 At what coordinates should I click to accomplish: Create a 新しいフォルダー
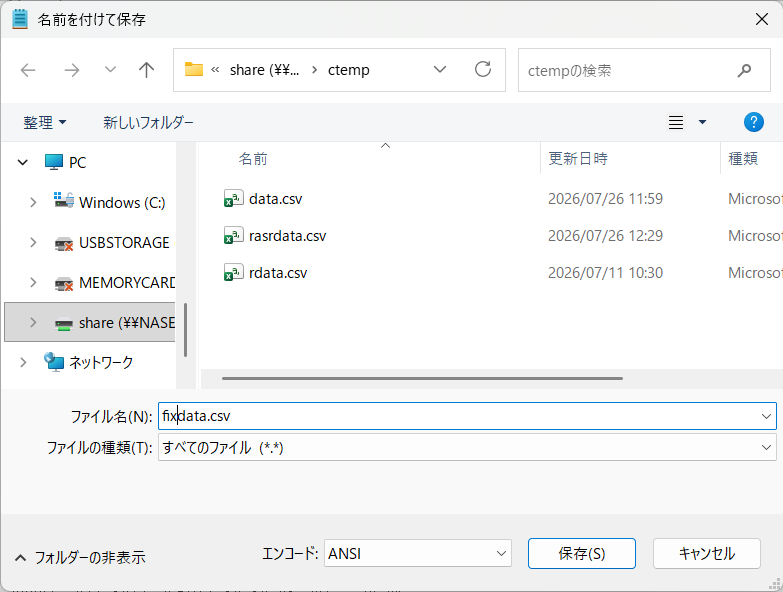tap(148, 122)
